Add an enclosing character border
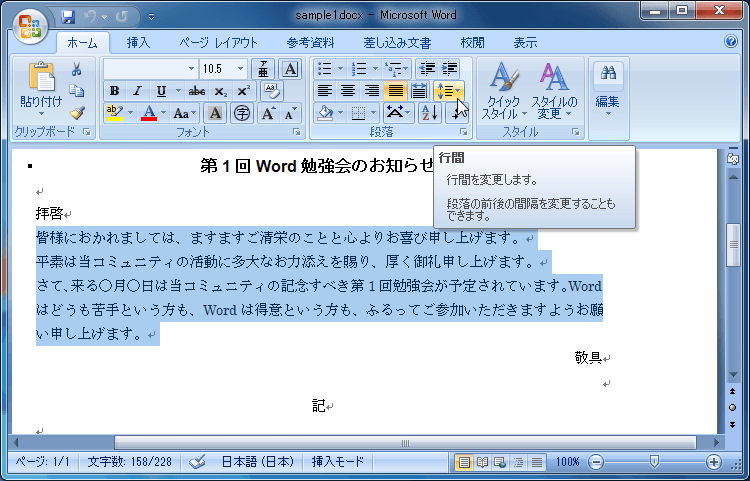The height and width of the screenshot is (481, 750). point(290,69)
